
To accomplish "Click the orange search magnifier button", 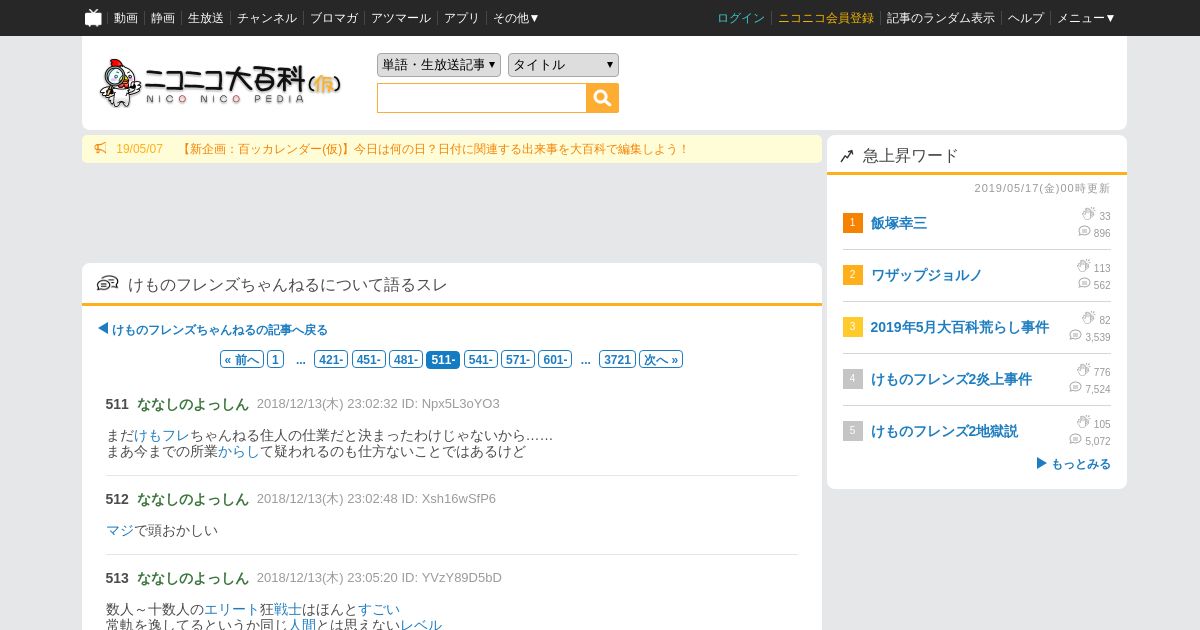I will pyautogui.click(x=603, y=98).
